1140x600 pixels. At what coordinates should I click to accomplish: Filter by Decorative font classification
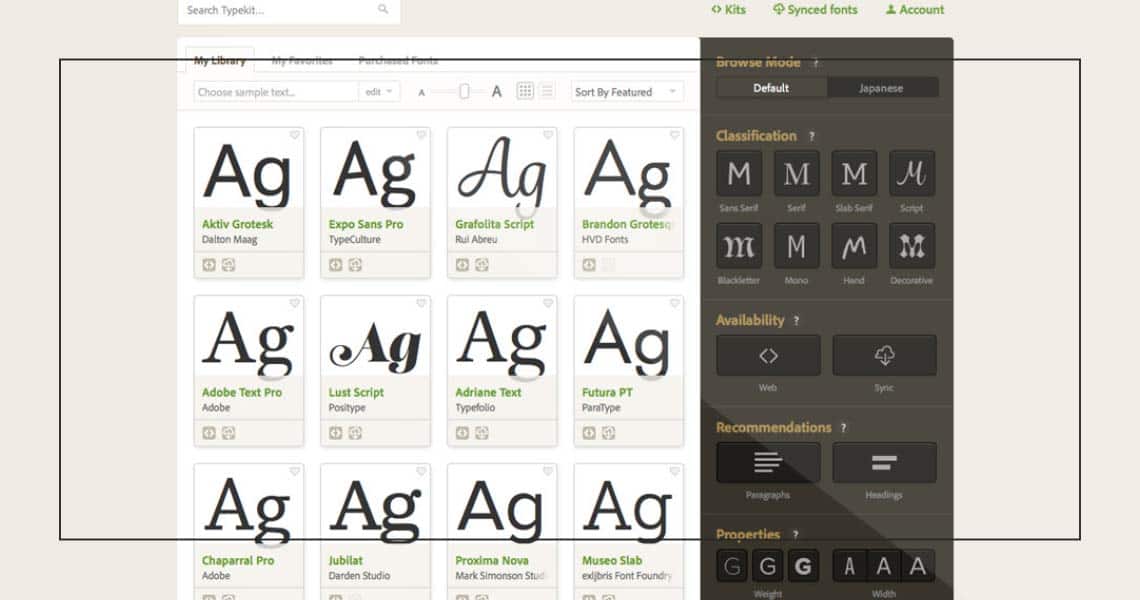[912, 246]
